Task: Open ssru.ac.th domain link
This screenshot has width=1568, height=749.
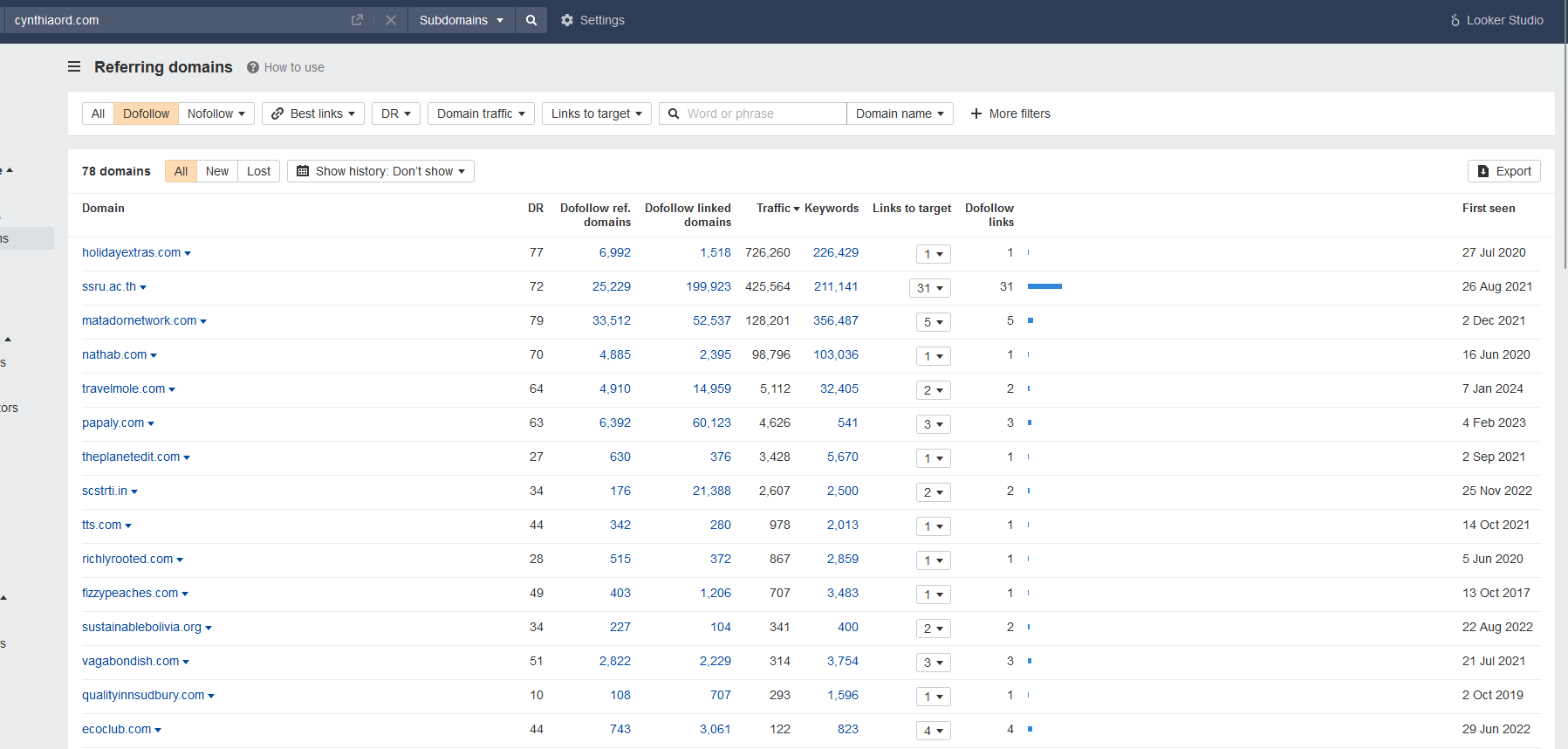Action: pos(109,286)
